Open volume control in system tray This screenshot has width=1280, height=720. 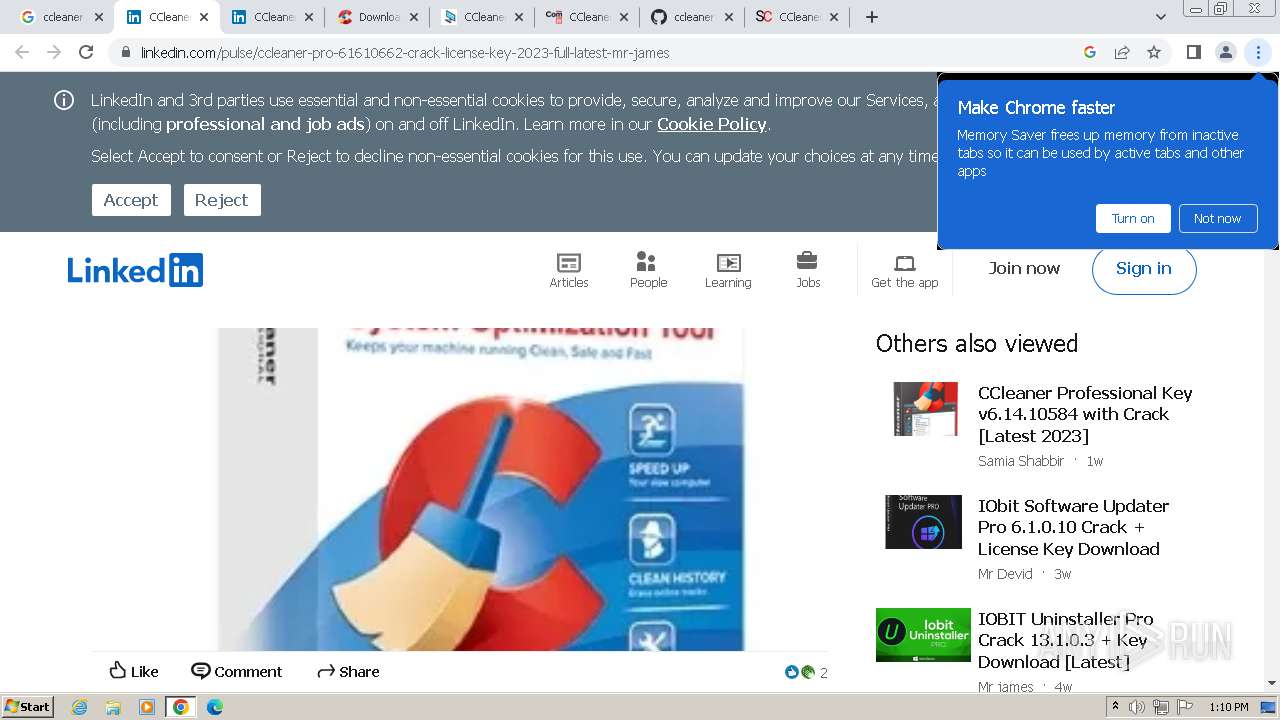[x=1137, y=707]
